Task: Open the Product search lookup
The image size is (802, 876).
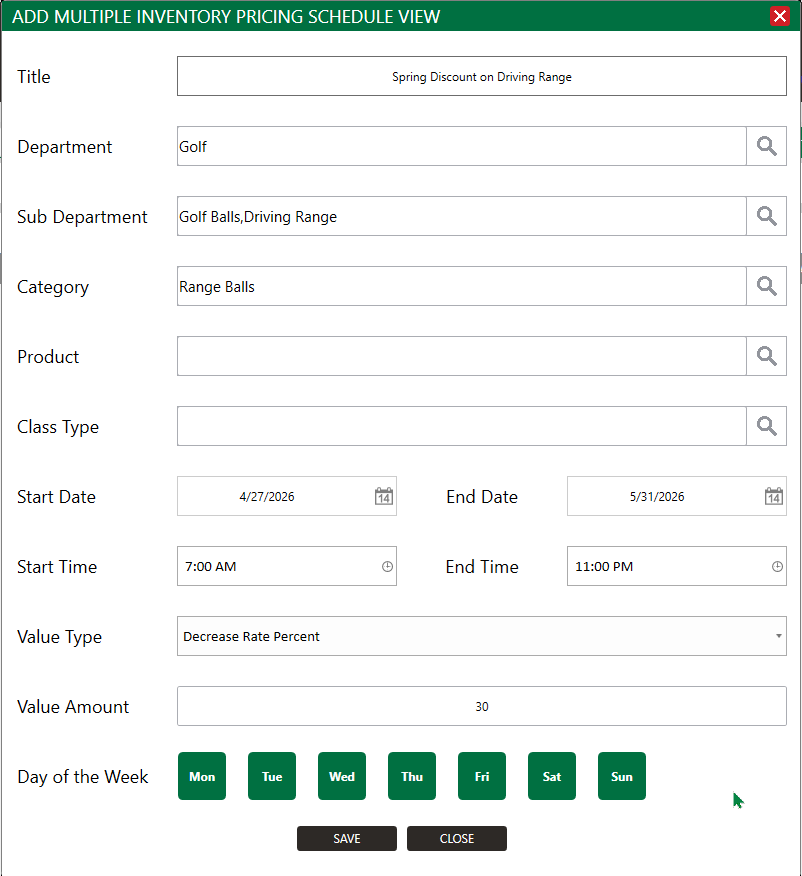Action: click(x=766, y=356)
